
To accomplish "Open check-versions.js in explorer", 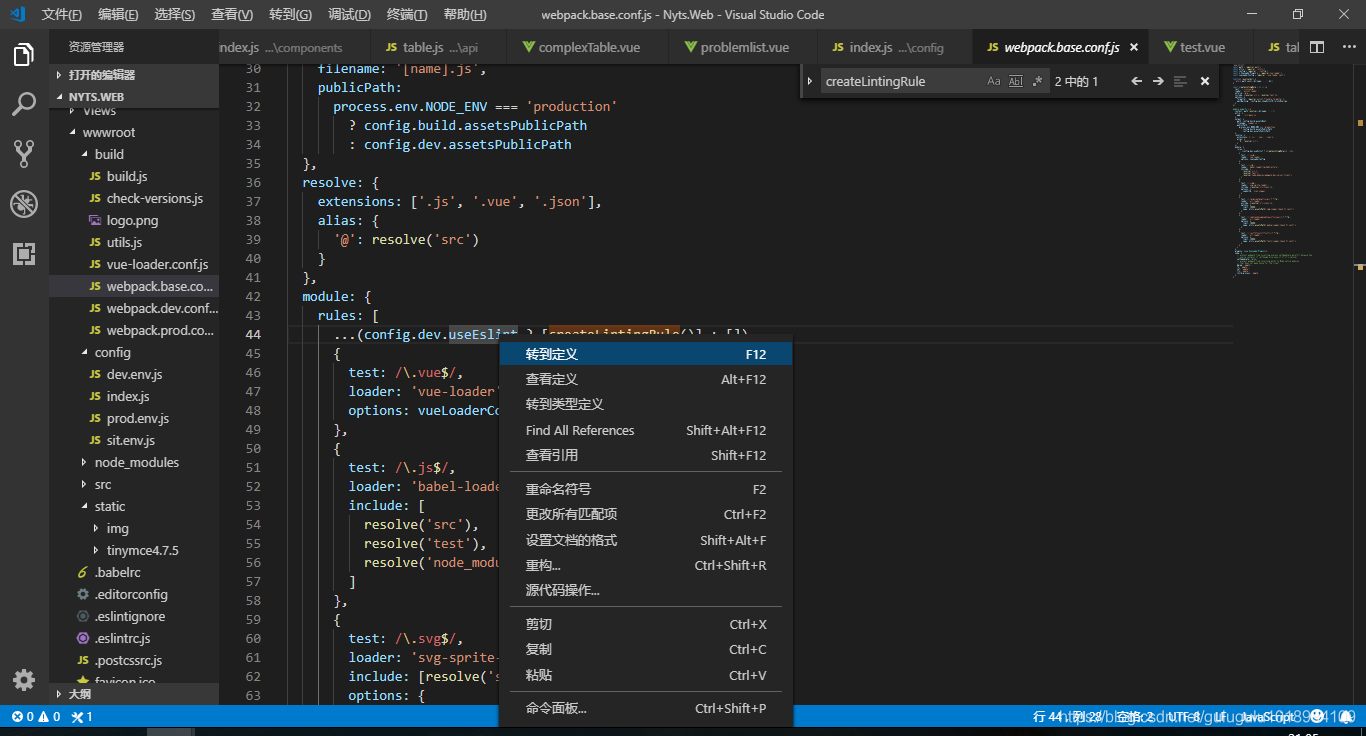I will pos(154,198).
